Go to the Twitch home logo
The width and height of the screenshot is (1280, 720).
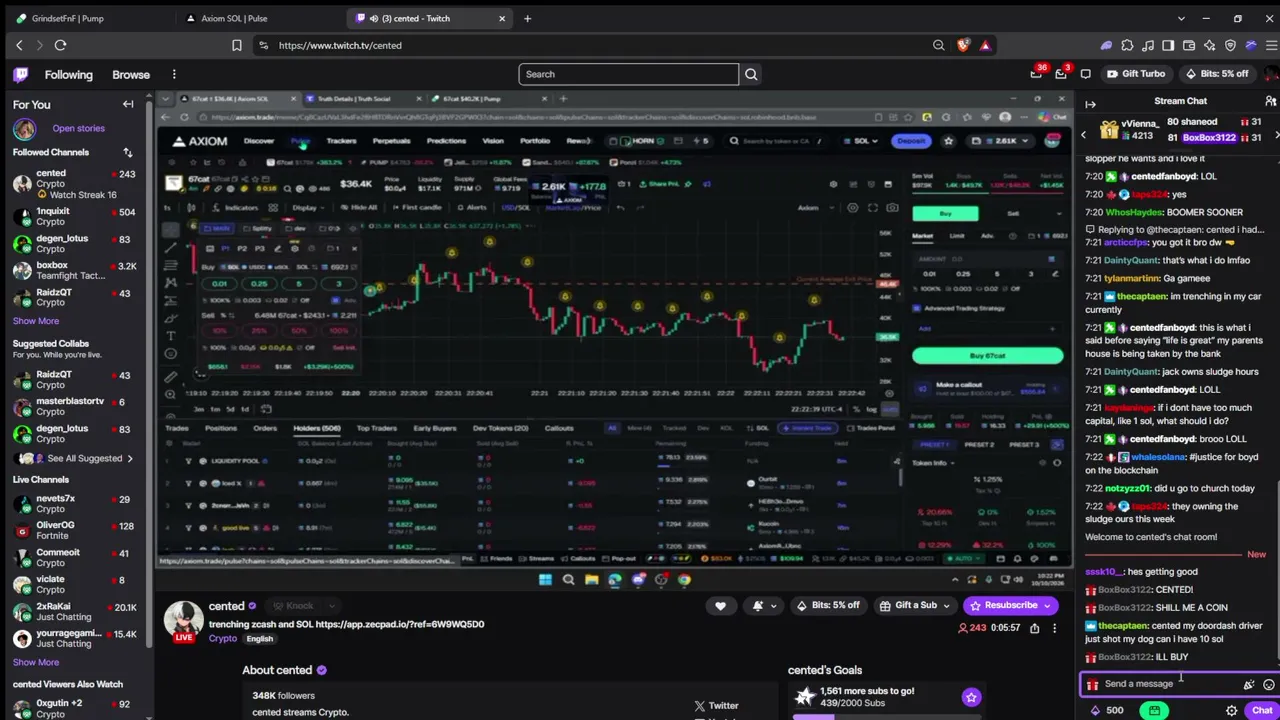tap(20, 74)
